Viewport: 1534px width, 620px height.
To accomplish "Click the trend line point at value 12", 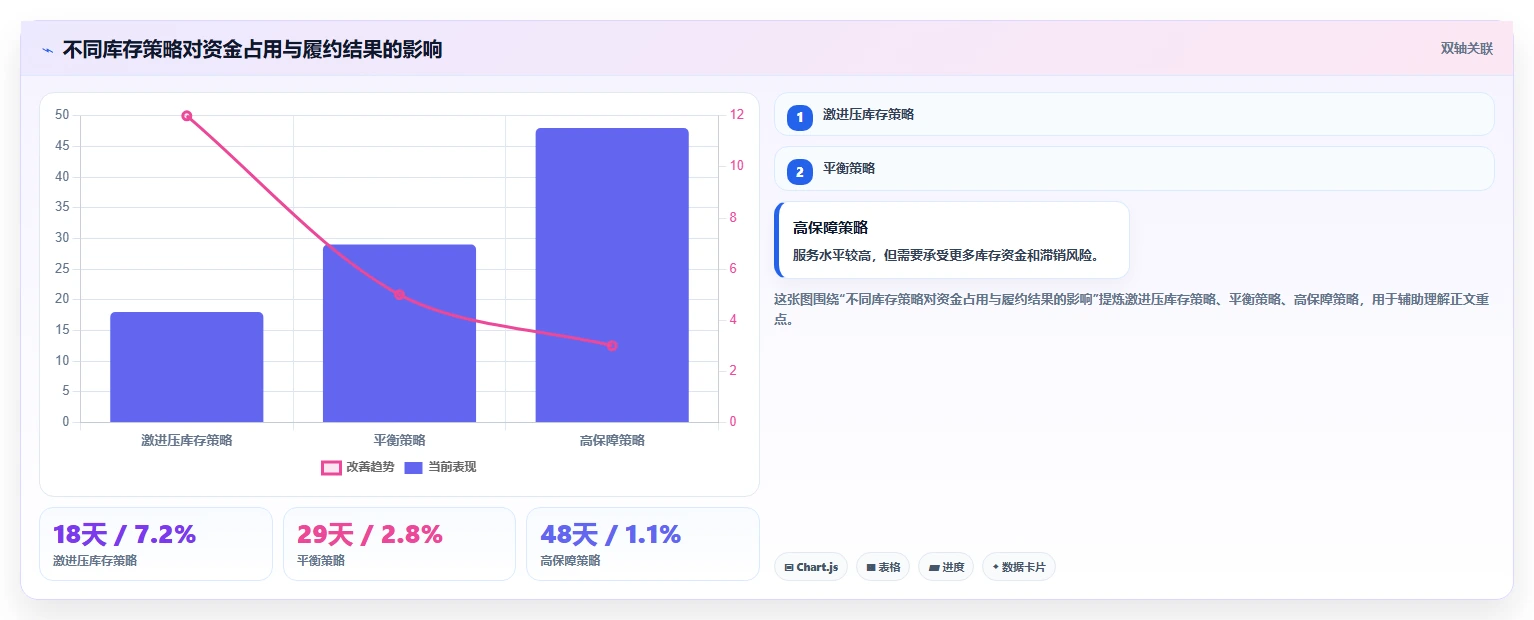I will click(x=187, y=116).
